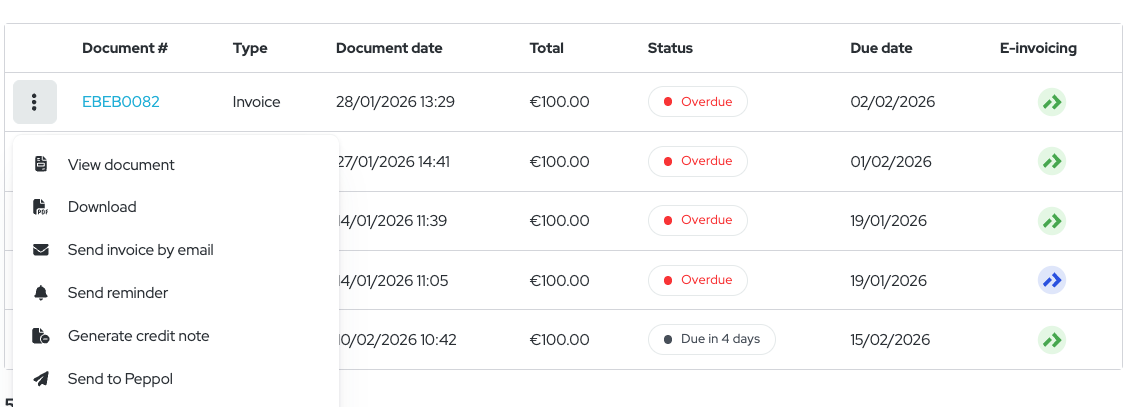Click the Overdue badge for invoice EBEB0082
The width and height of the screenshot is (1127, 407).
click(697, 102)
